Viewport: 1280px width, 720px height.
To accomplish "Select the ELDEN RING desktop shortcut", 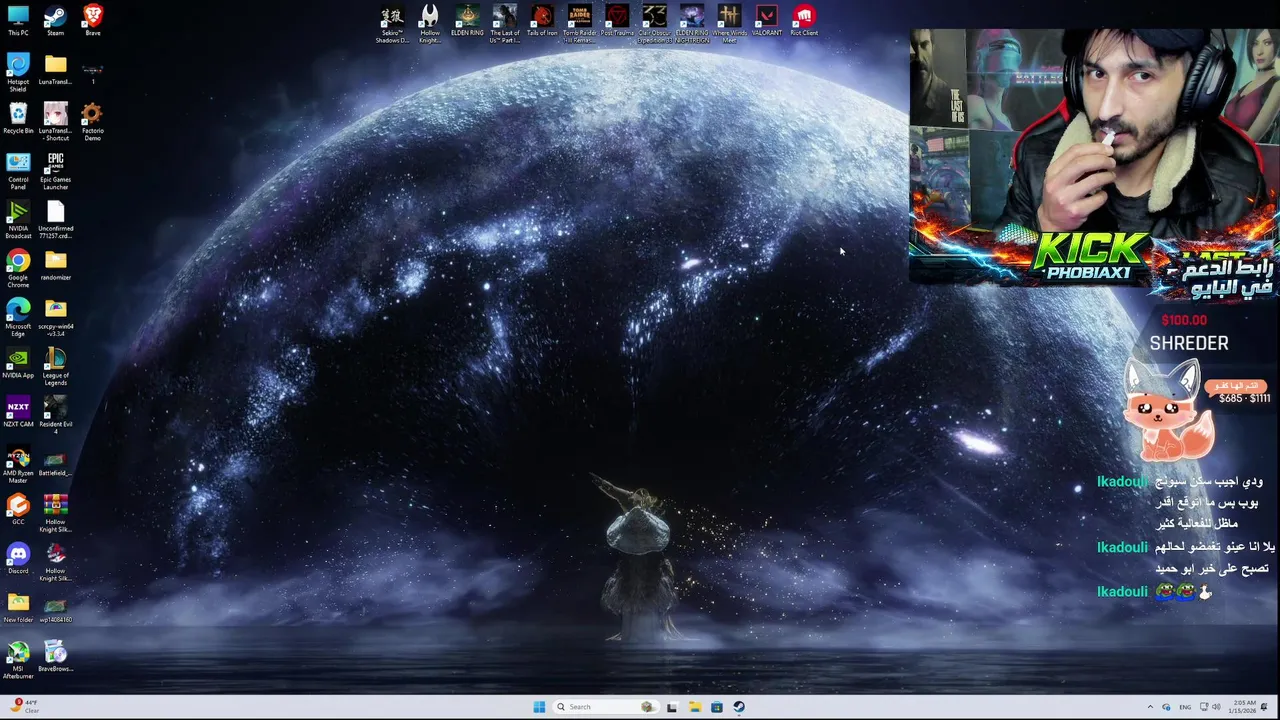I will click(x=467, y=21).
